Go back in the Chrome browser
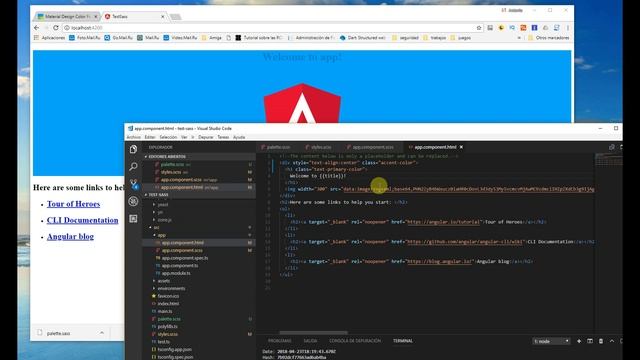The height and width of the screenshot is (360, 640). [x=37, y=28]
